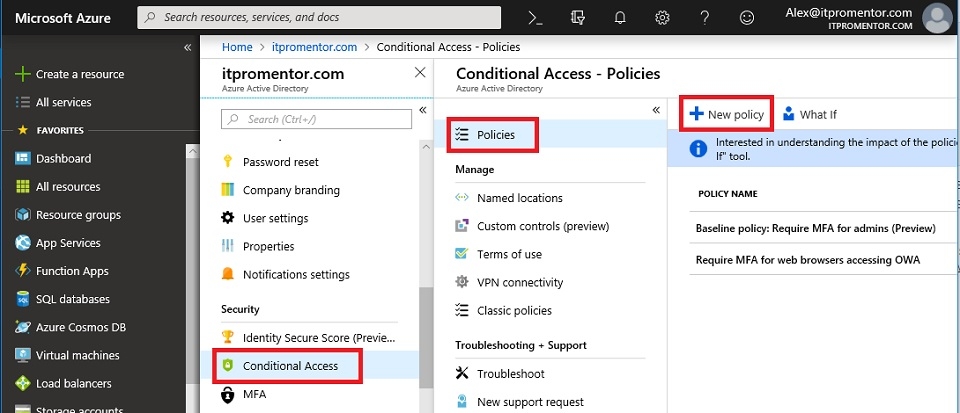Focus the blade Search (Ctrl+/) field
The image size is (960, 413).
tap(316, 119)
